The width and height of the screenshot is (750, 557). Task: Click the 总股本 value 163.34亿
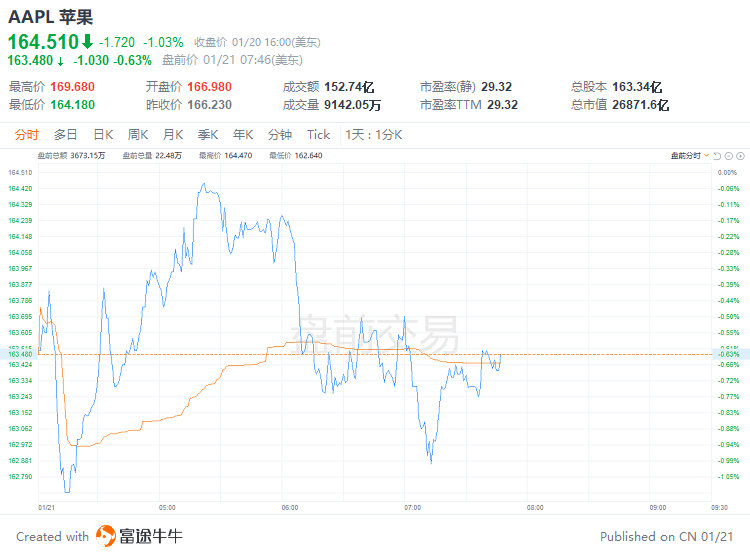coord(637,87)
